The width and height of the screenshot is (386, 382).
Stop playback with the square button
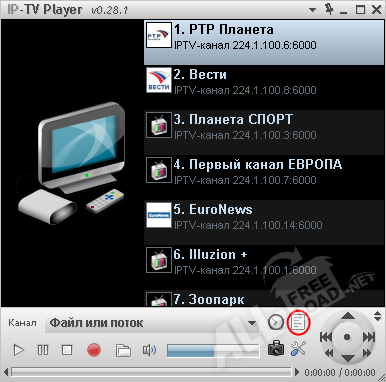click(x=67, y=350)
